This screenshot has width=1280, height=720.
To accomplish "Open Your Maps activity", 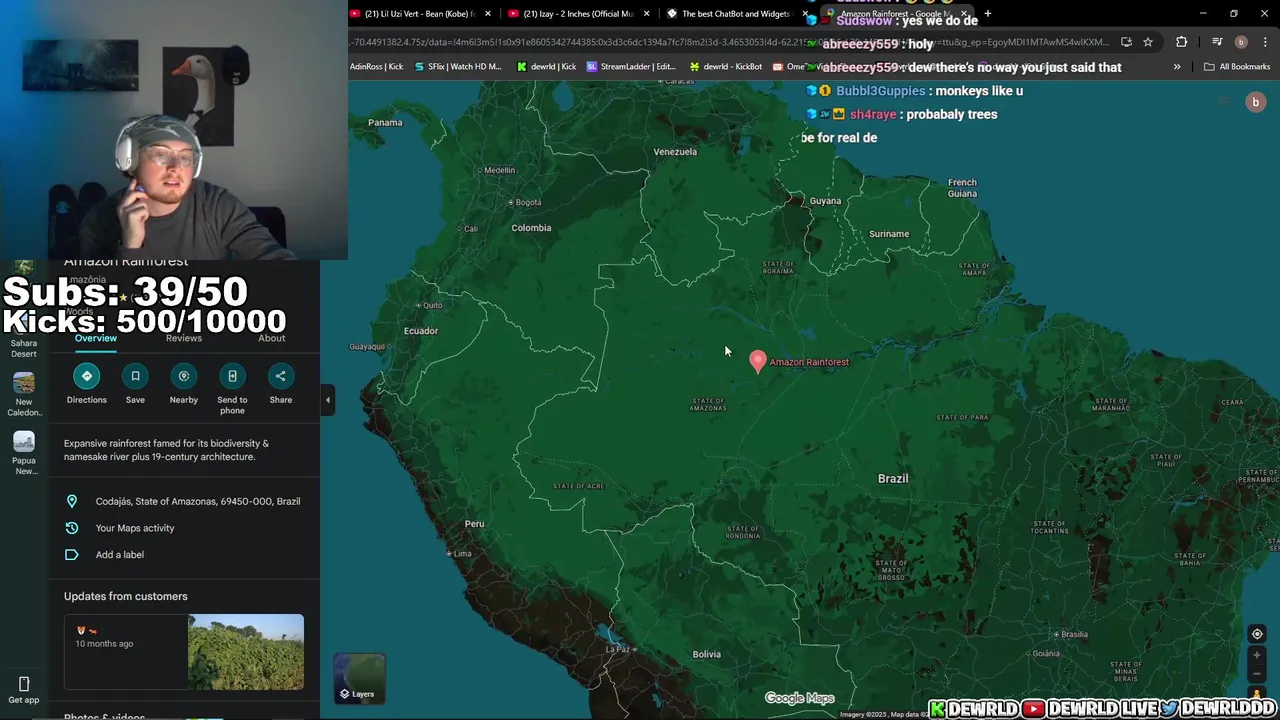I will click(184, 528).
